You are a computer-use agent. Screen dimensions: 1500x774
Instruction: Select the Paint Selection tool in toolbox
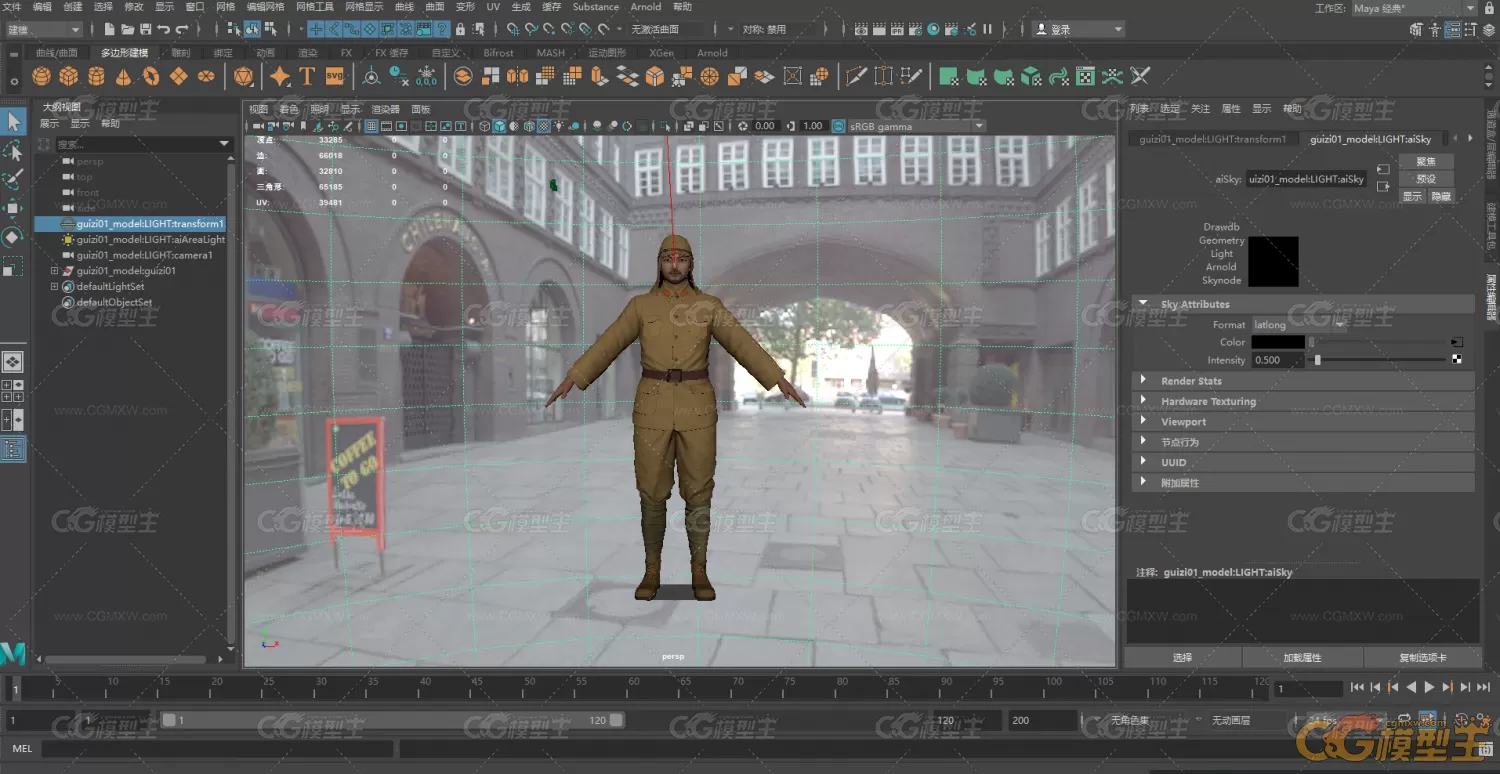coord(13,180)
